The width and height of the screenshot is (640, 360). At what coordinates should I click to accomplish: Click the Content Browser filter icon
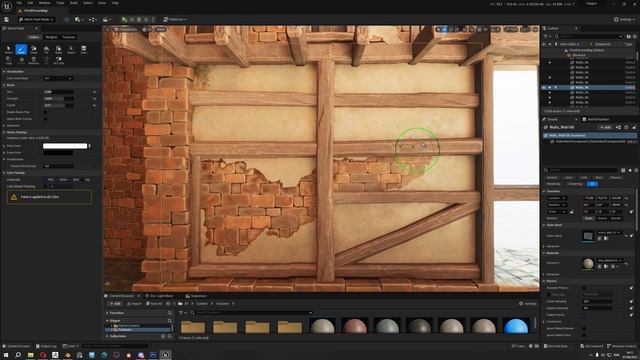coord(182,313)
